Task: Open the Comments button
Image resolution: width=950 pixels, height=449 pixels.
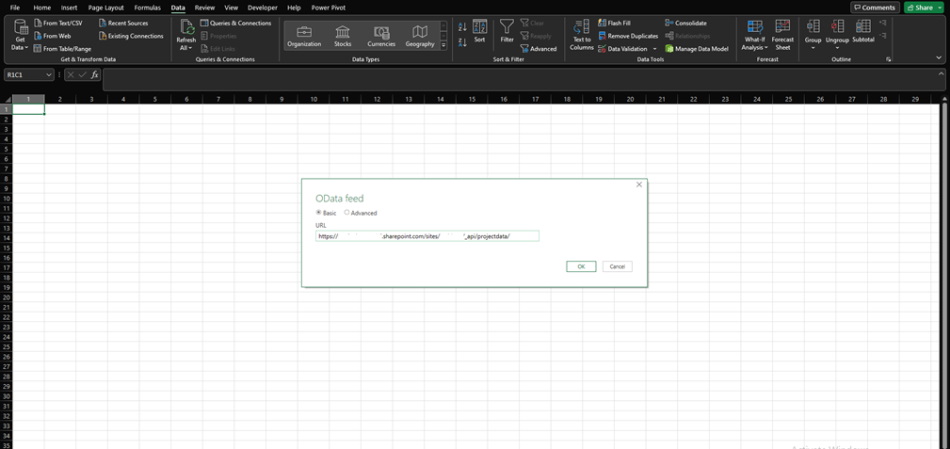Action: (x=875, y=7)
